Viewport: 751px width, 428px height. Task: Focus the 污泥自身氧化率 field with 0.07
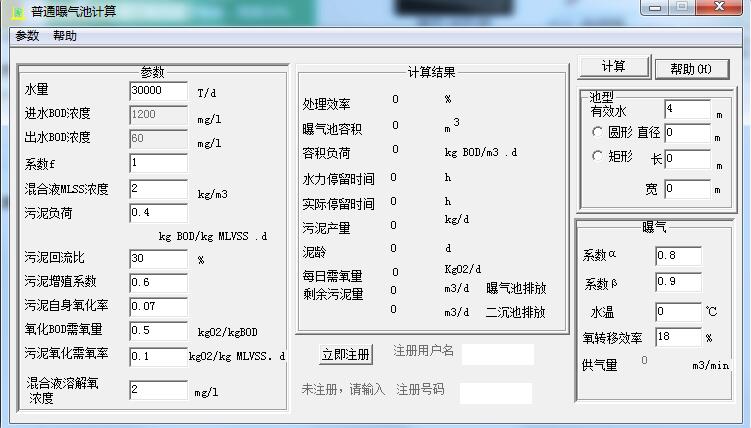click(159, 306)
